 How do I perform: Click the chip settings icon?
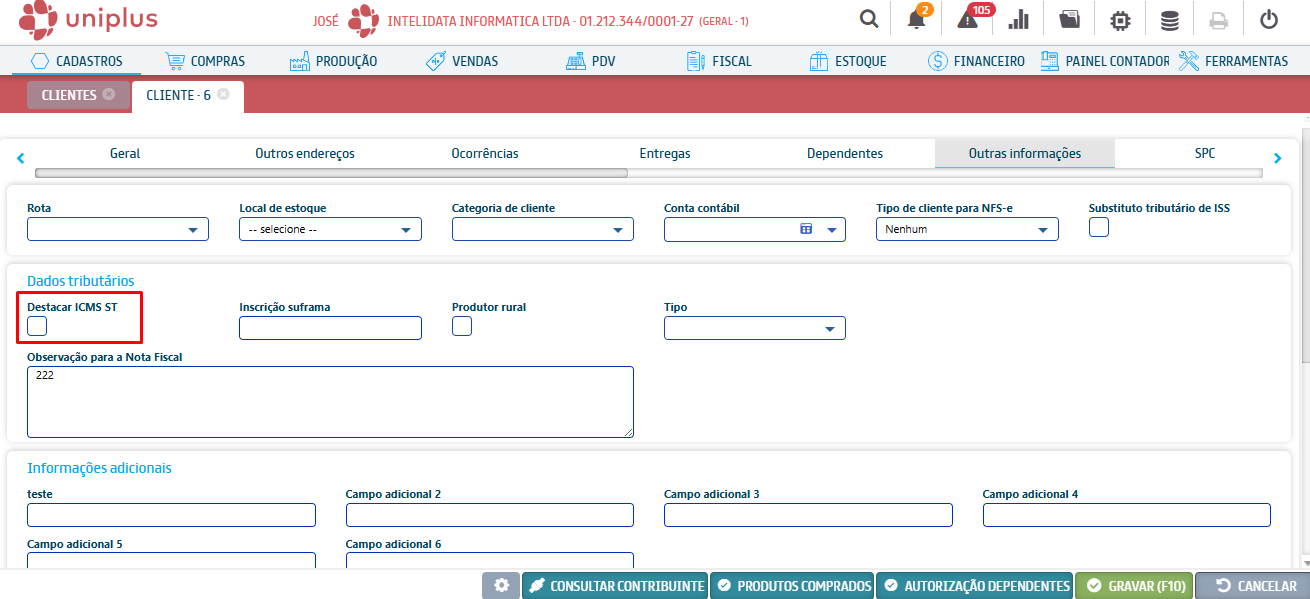[1120, 19]
